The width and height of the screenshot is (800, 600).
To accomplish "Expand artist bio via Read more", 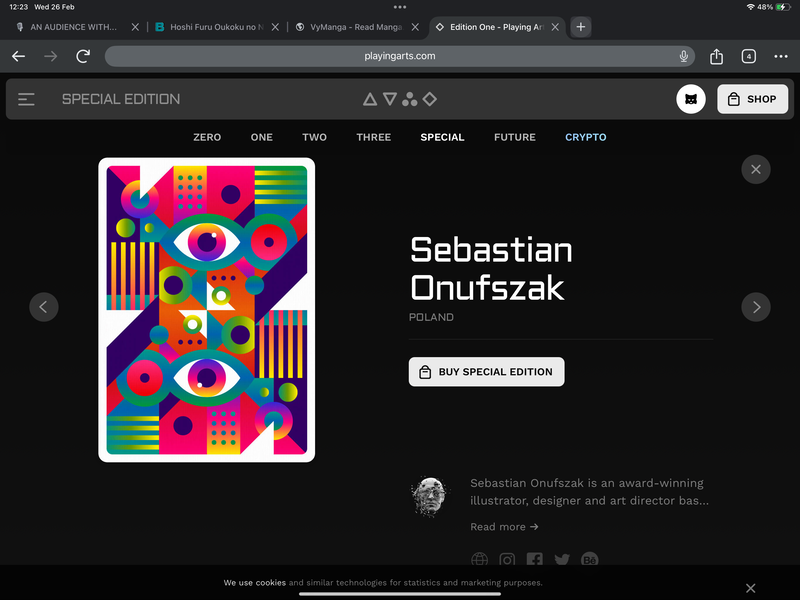I will point(504,527).
